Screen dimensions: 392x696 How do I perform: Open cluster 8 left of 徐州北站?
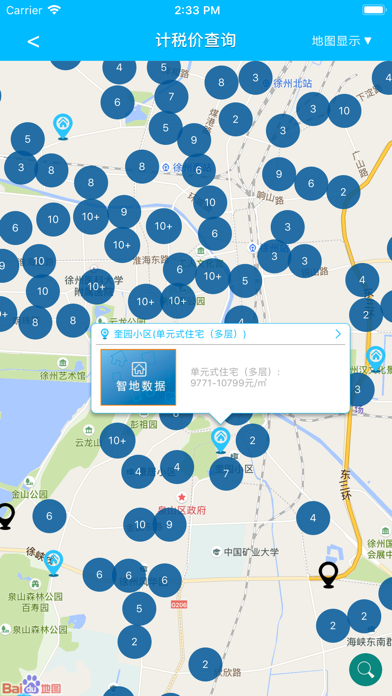click(x=221, y=82)
